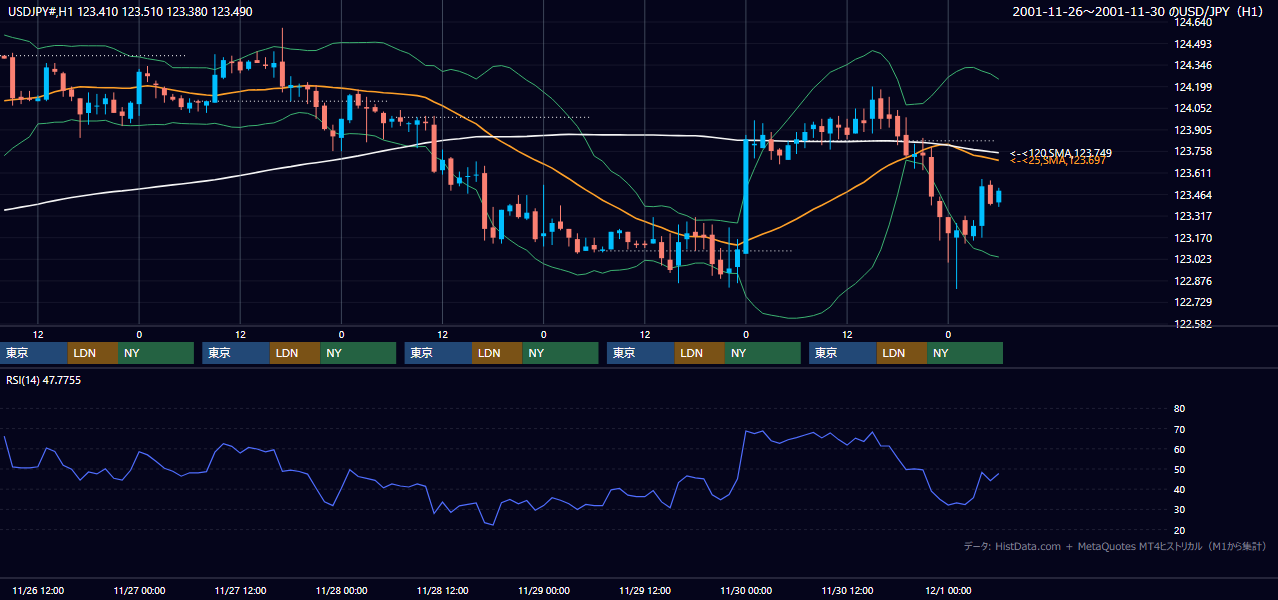Click the LDN session block for 11/27

pyautogui.click(x=295, y=353)
